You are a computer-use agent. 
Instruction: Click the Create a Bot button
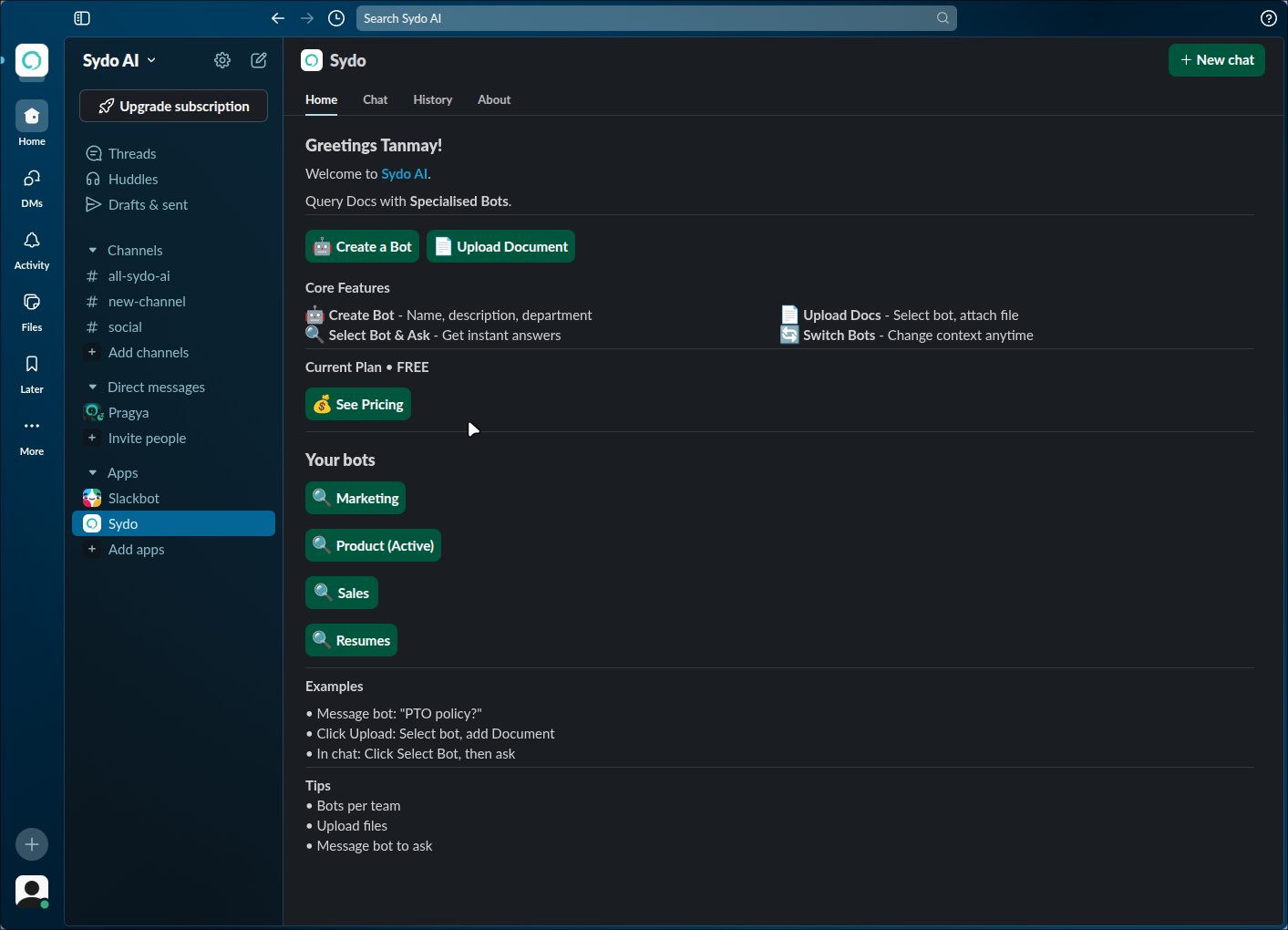tap(362, 246)
